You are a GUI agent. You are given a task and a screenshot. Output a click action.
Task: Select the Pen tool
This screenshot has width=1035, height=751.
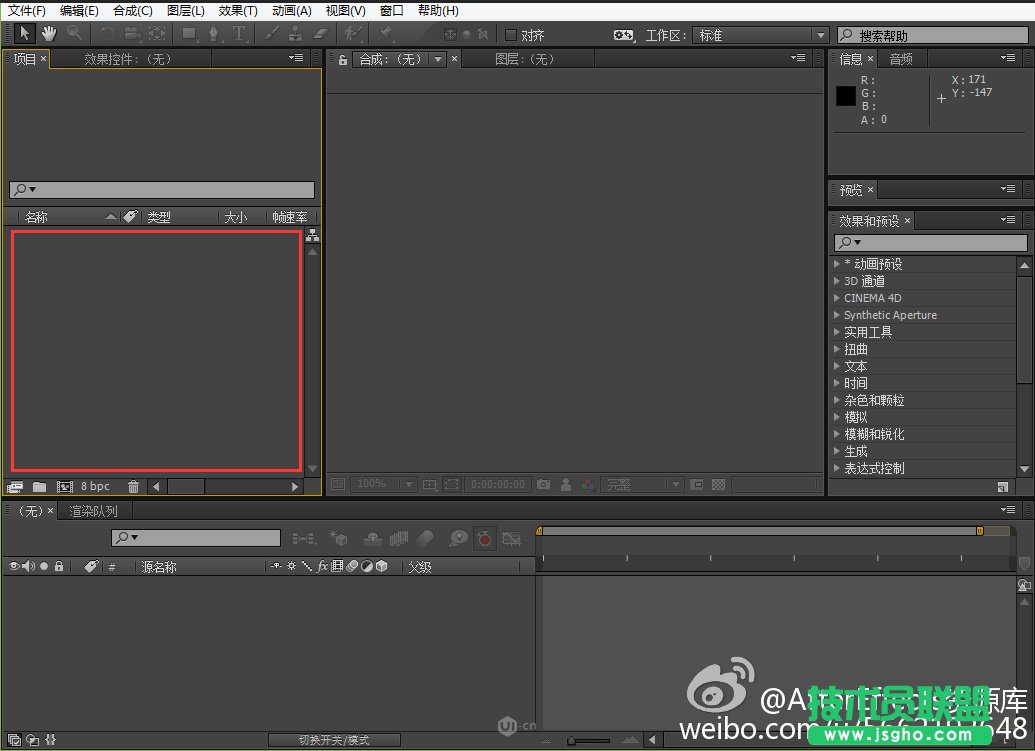(213, 33)
